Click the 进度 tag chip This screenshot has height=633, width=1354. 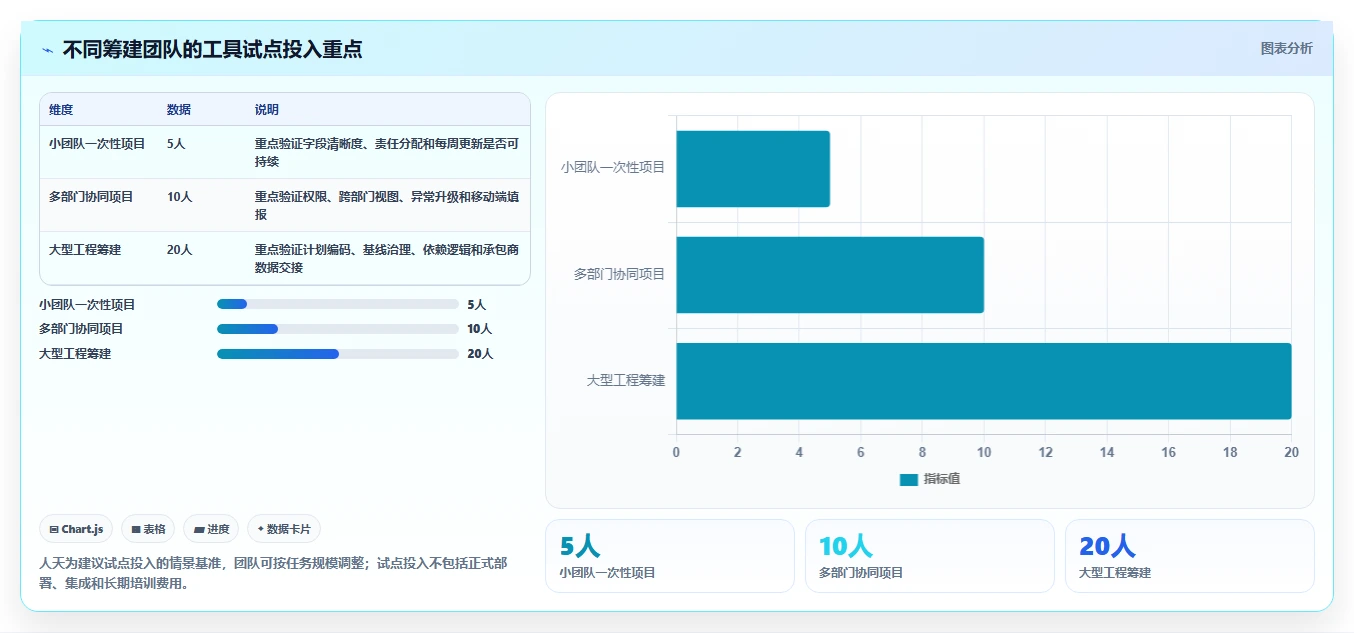[x=211, y=529]
